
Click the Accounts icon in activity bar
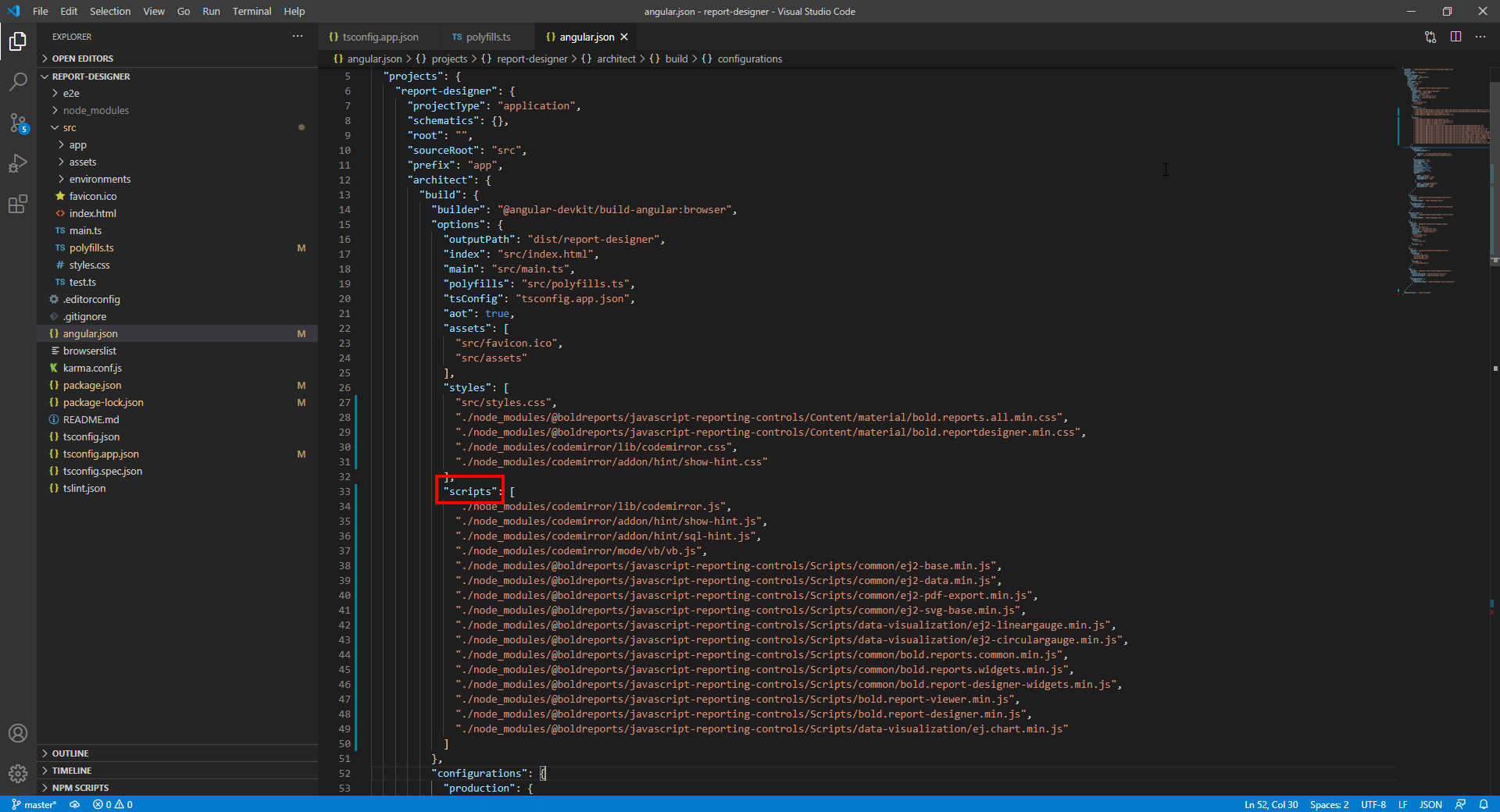pyautogui.click(x=18, y=733)
